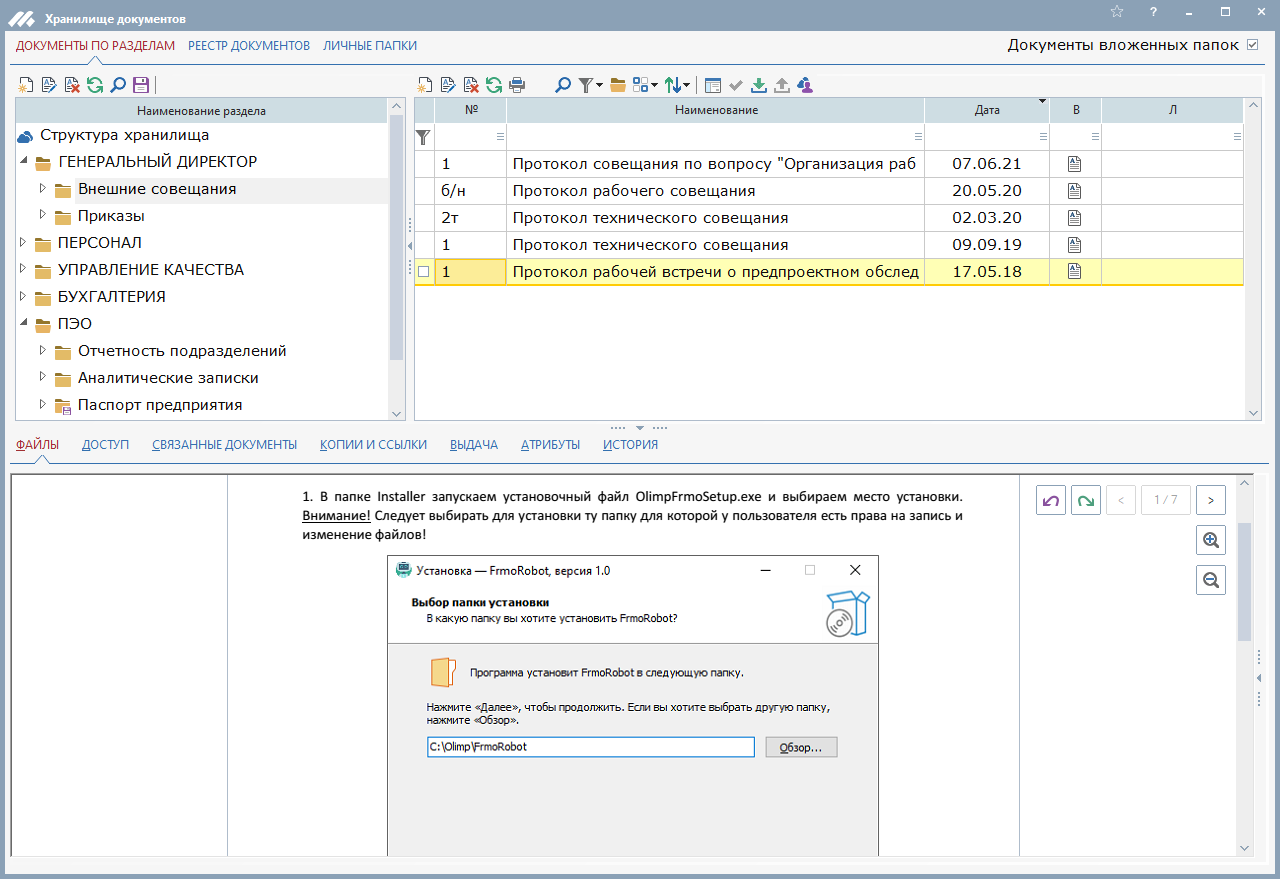1280x879 pixels.
Task: Rotate the preview clockwise
Action: pos(1086,500)
